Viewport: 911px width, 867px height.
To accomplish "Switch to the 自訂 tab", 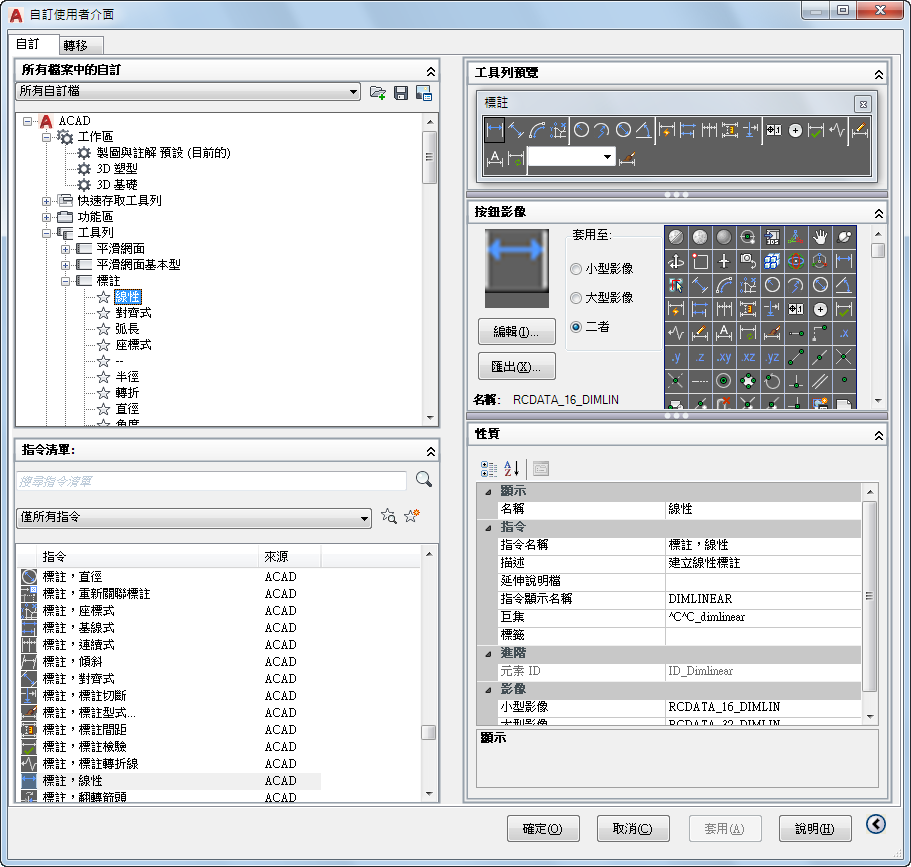I will (x=28, y=44).
